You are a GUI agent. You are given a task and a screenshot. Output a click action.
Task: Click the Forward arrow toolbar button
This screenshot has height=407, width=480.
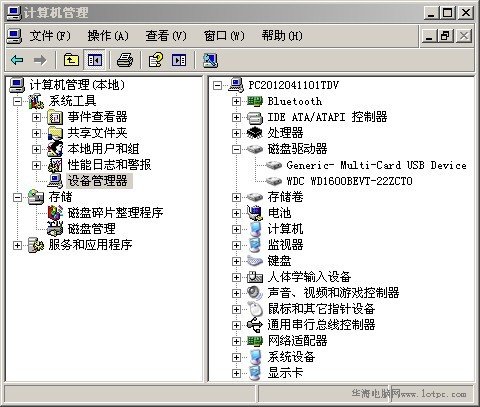40,60
